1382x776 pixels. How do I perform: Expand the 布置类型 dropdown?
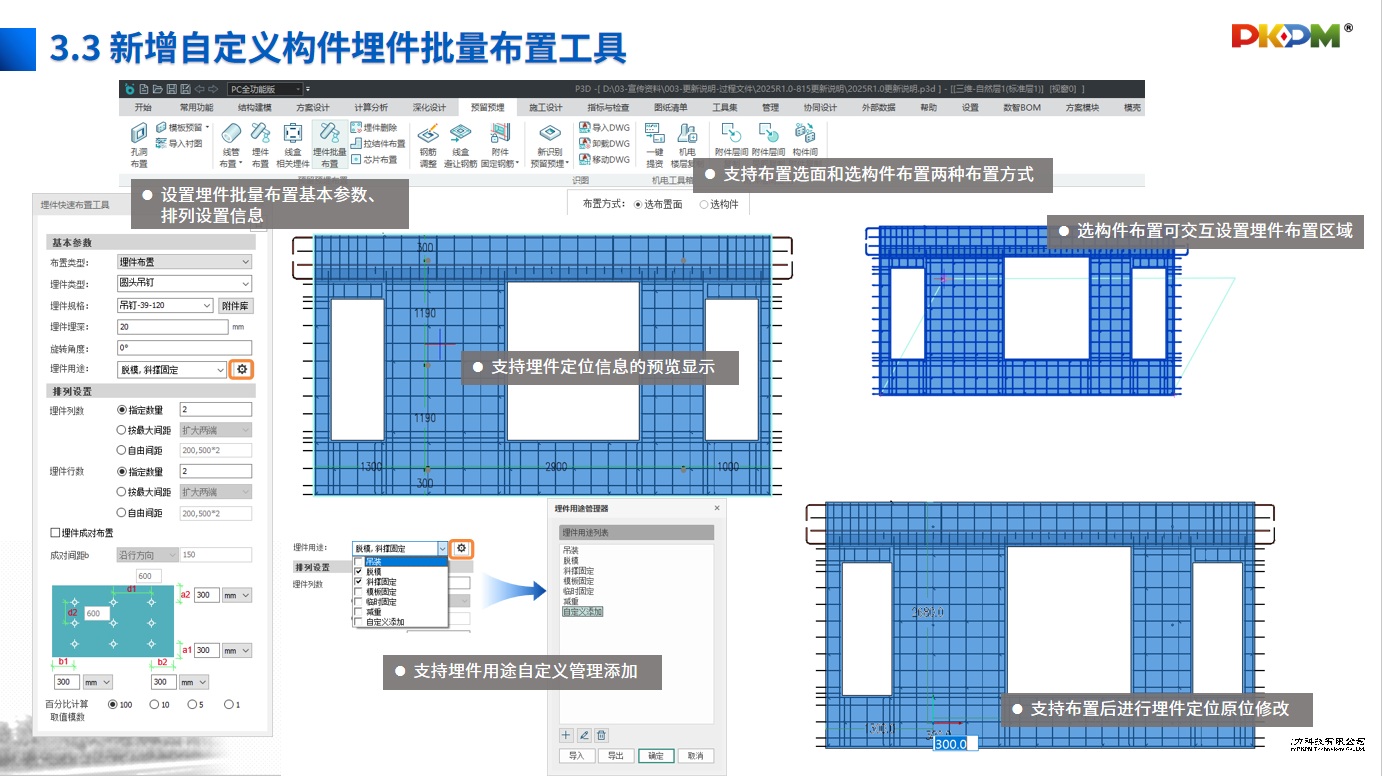184,262
